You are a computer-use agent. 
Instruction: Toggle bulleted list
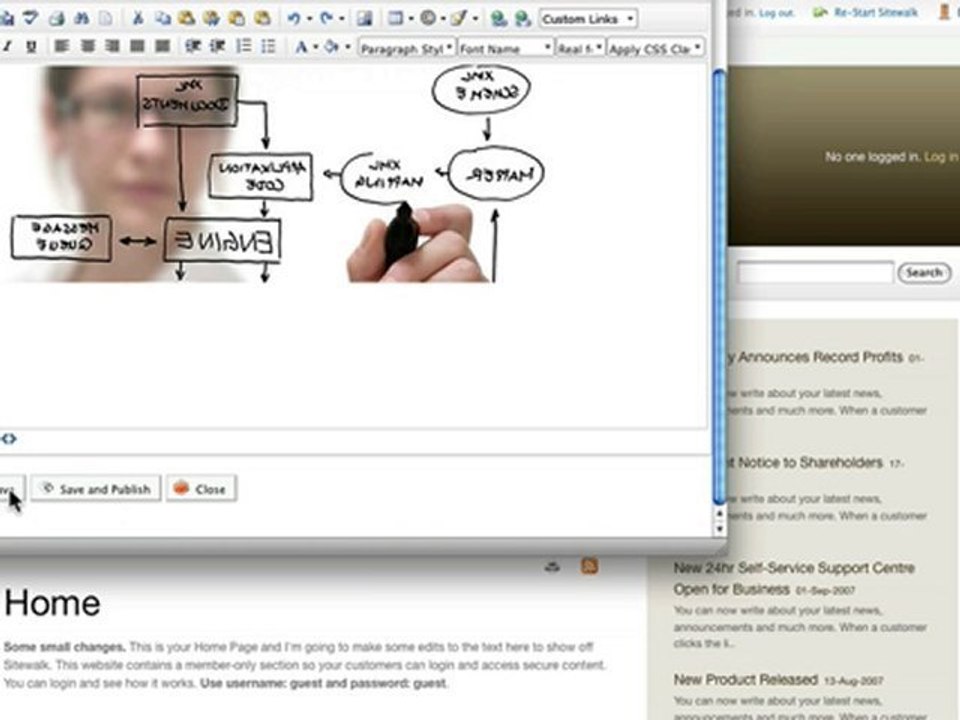click(x=268, y=46)
